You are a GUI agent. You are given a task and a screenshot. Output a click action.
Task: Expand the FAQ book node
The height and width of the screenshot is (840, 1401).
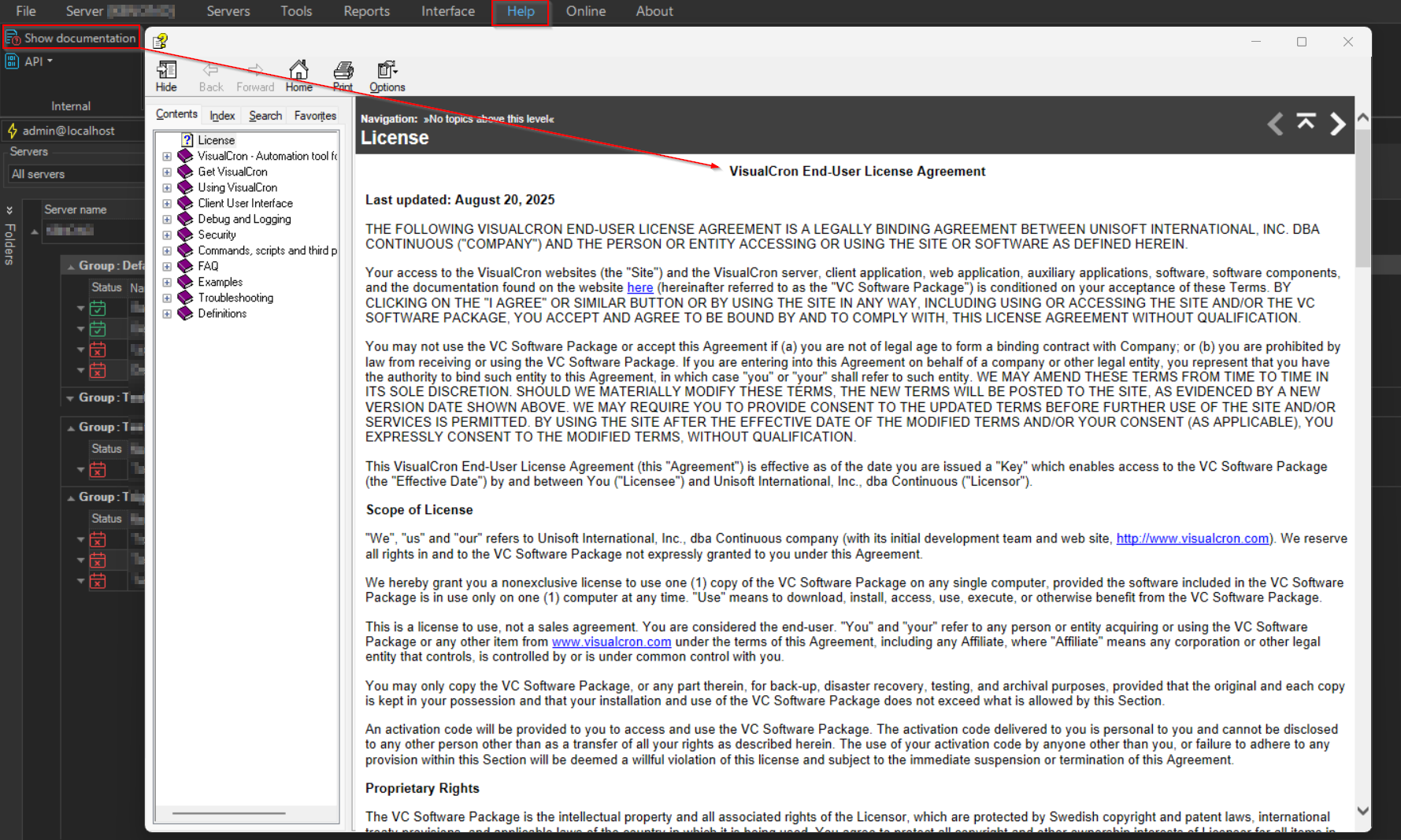coord(167,267)
